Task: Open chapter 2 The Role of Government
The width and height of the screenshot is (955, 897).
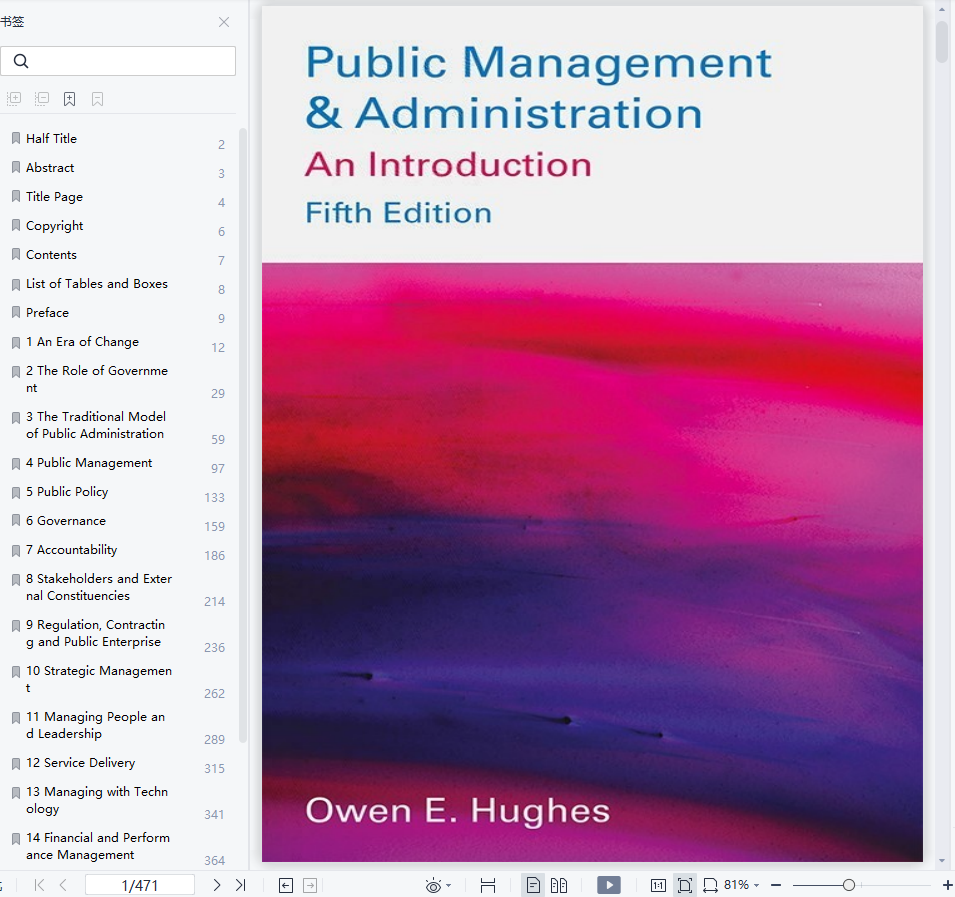Action: pos(97,379)
